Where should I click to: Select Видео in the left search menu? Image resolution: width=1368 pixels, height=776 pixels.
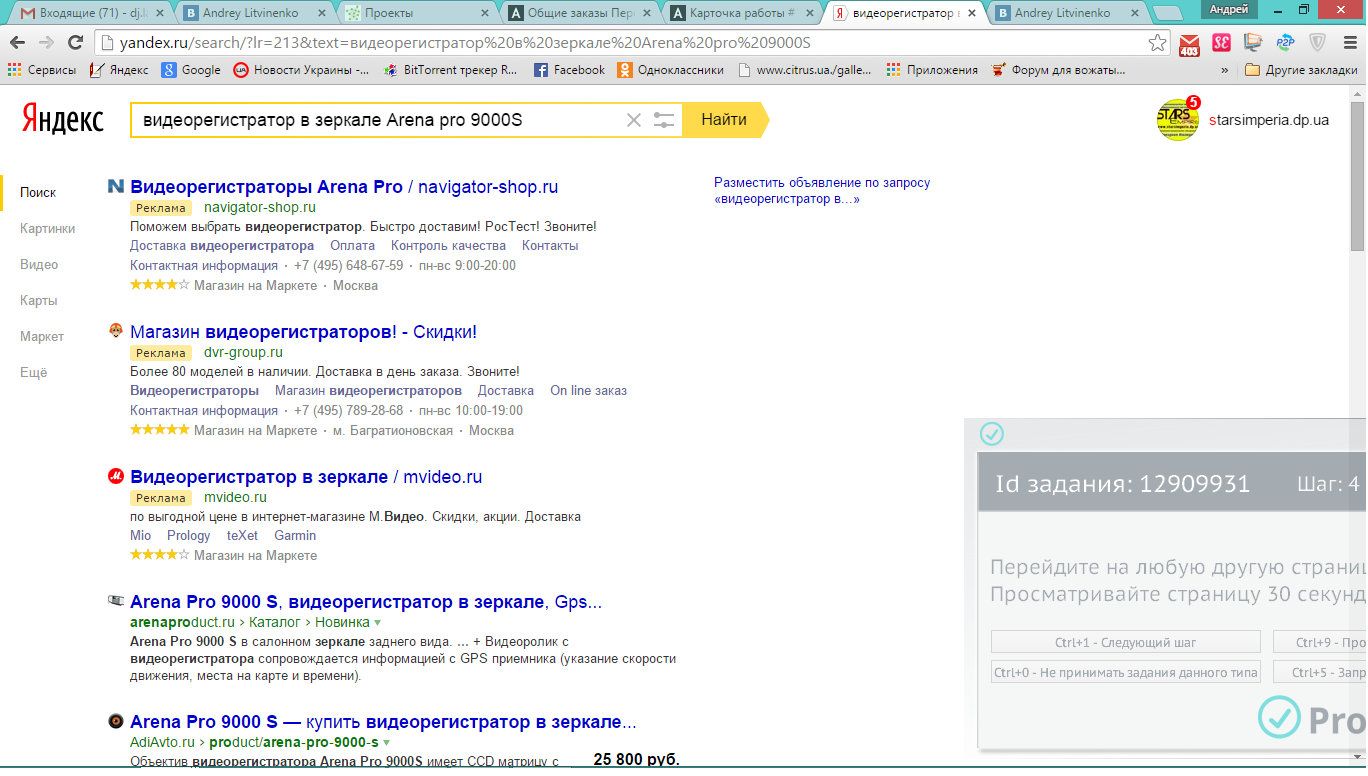pos(39,264)
